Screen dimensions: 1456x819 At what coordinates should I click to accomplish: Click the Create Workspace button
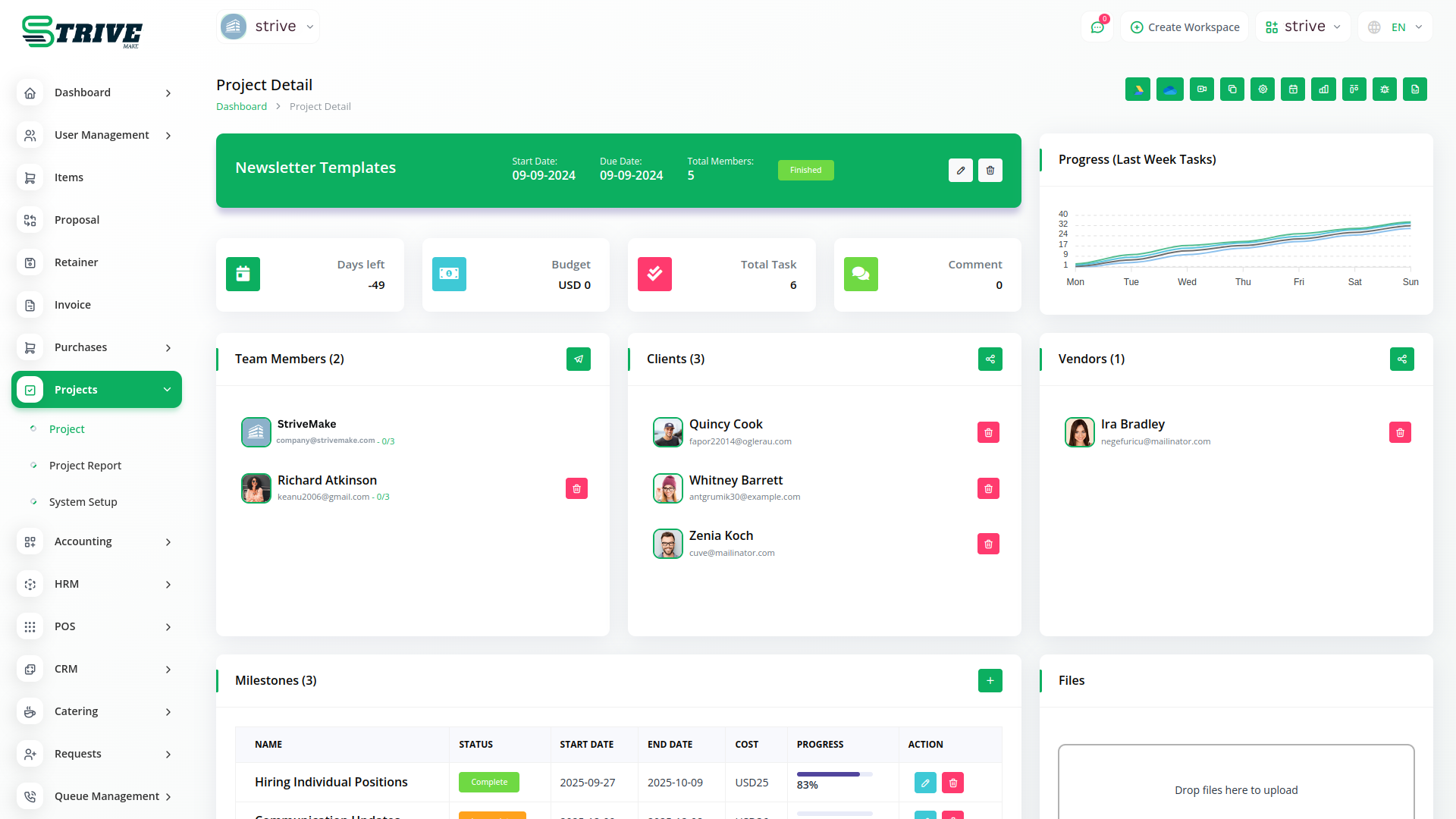(x=1185, y=27)
